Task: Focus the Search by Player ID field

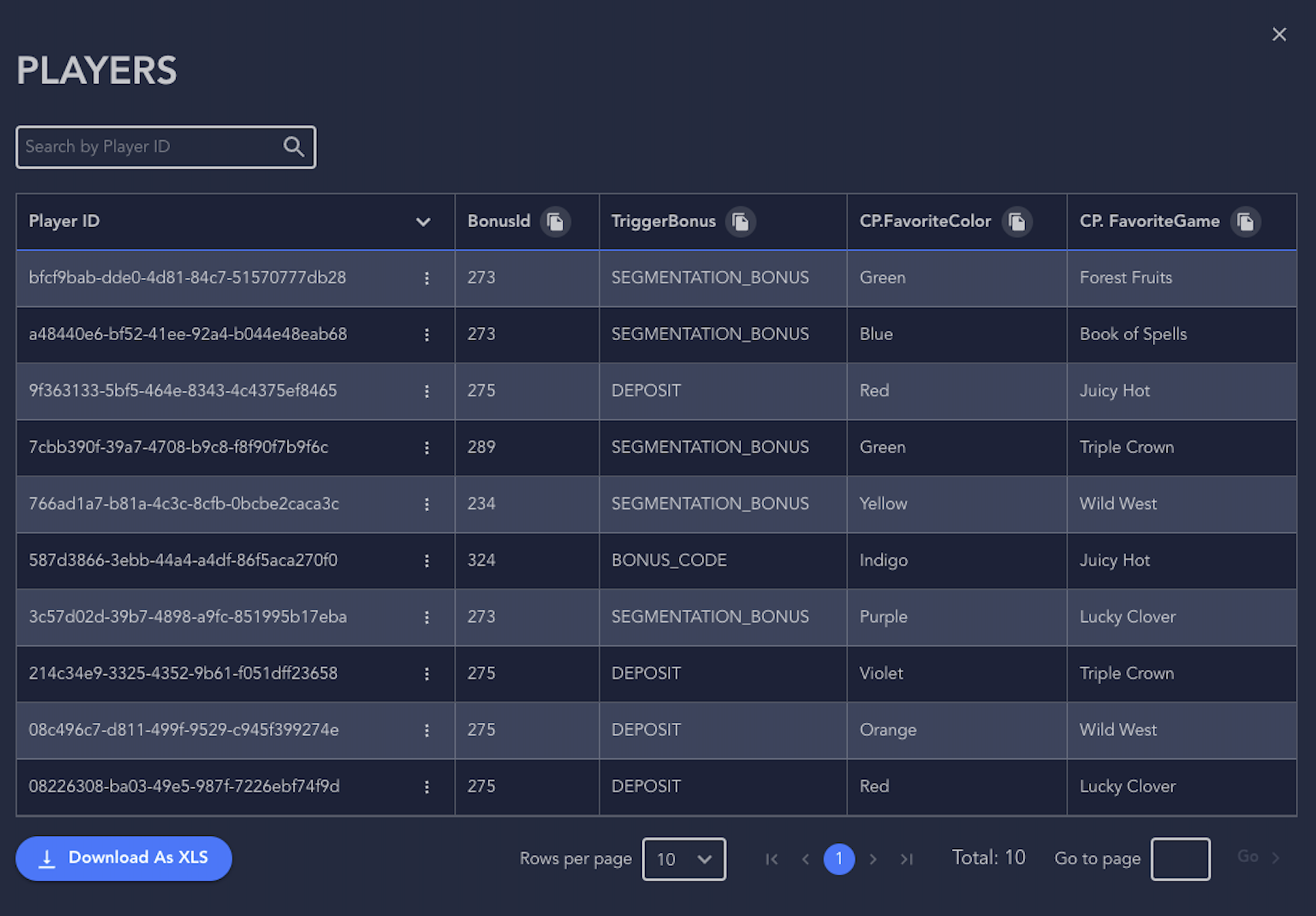Action: 150,146
